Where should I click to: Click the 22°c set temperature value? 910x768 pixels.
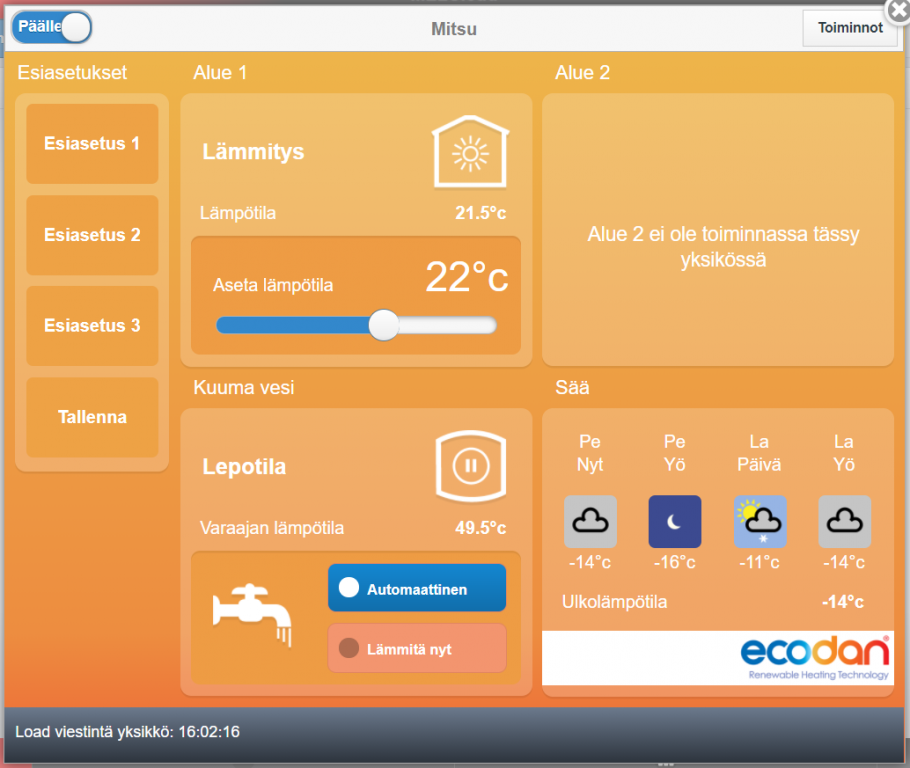pos(466,278)
